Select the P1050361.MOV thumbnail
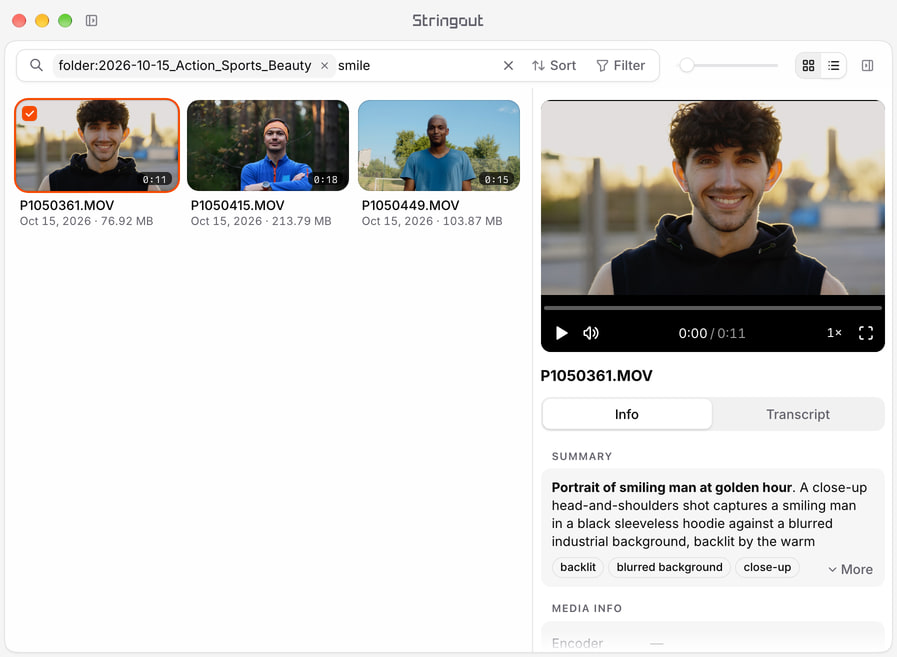 tap(97, 145)
